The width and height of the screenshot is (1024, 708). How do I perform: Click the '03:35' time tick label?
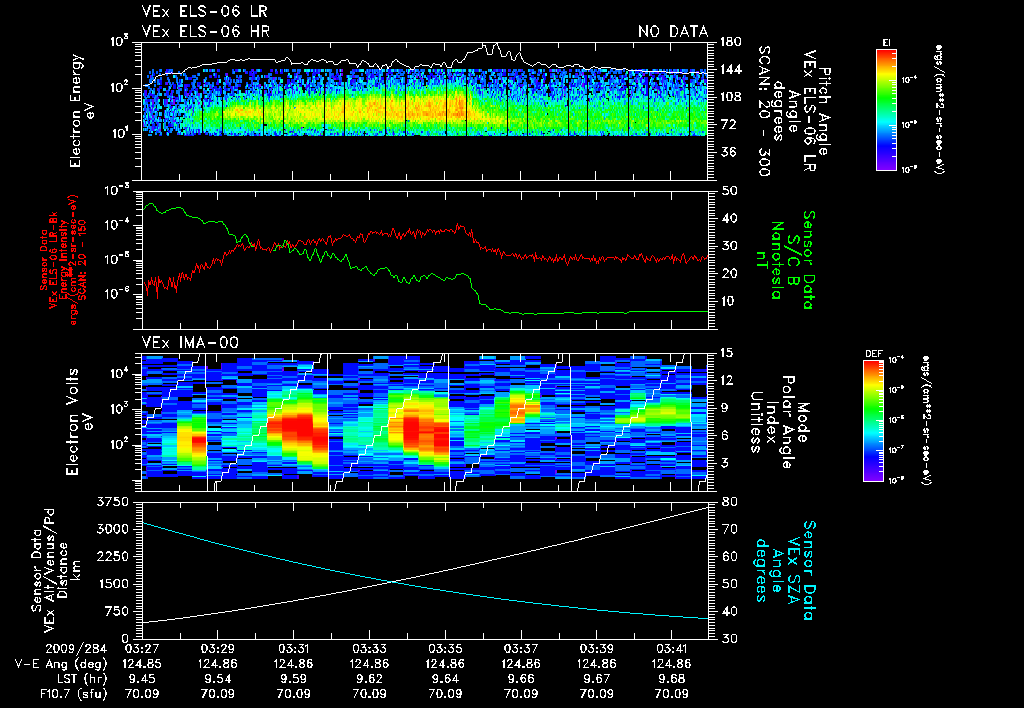(445, 649)
